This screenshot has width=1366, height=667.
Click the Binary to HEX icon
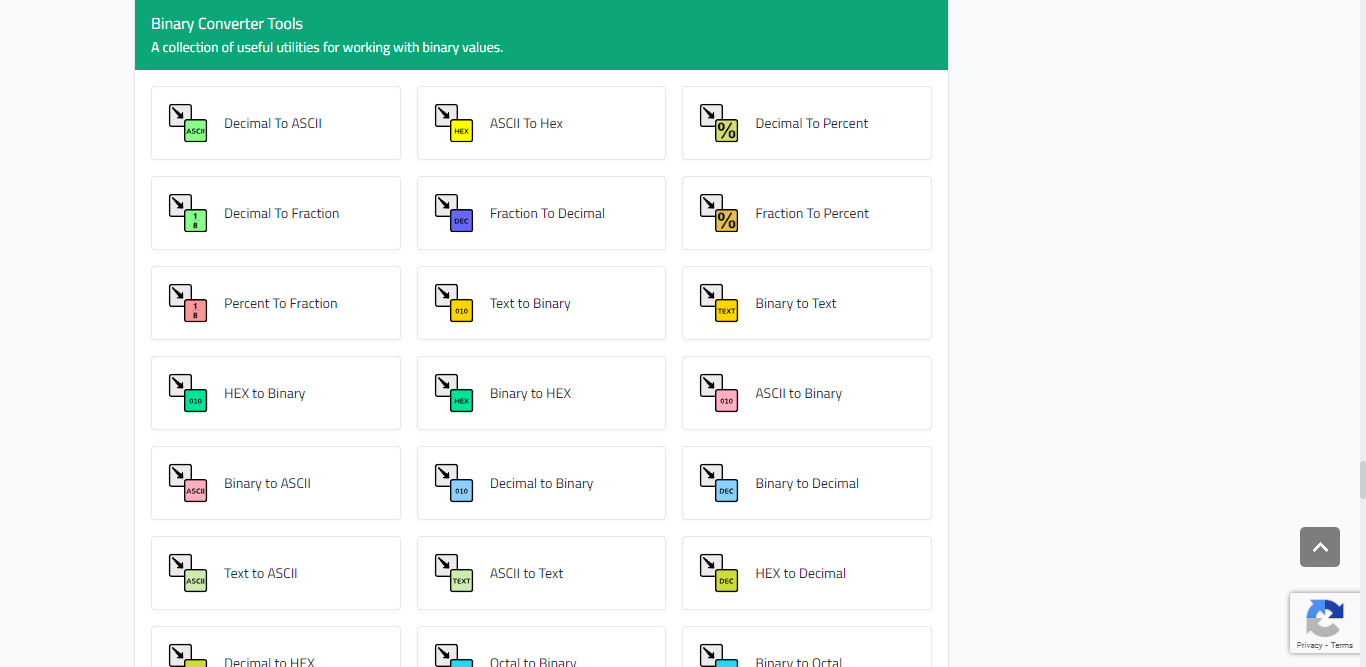pyautogui.click(x=454, y=393)
